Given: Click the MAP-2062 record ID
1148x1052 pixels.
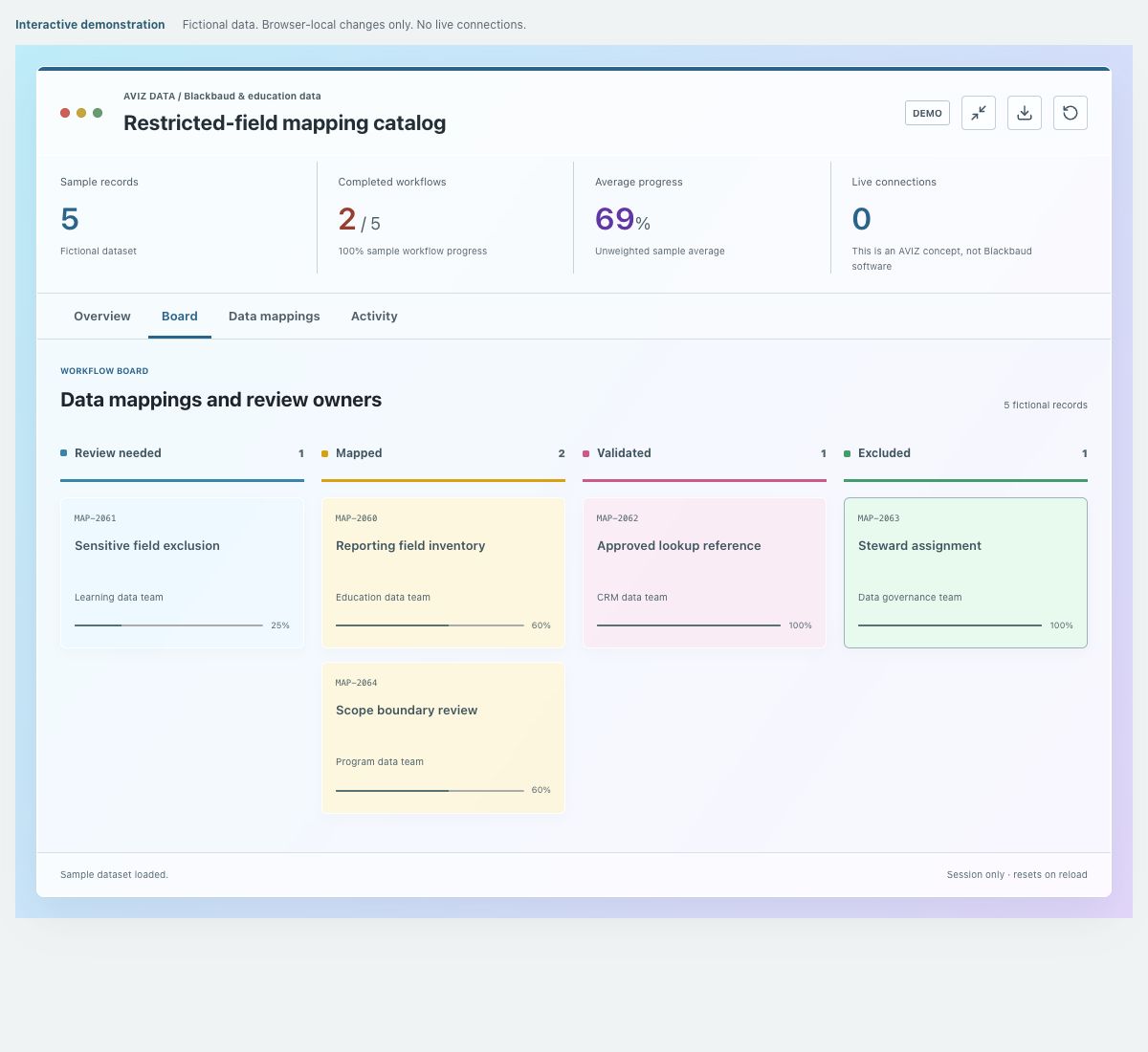Looking at the screenshot, I should [618, 518].
